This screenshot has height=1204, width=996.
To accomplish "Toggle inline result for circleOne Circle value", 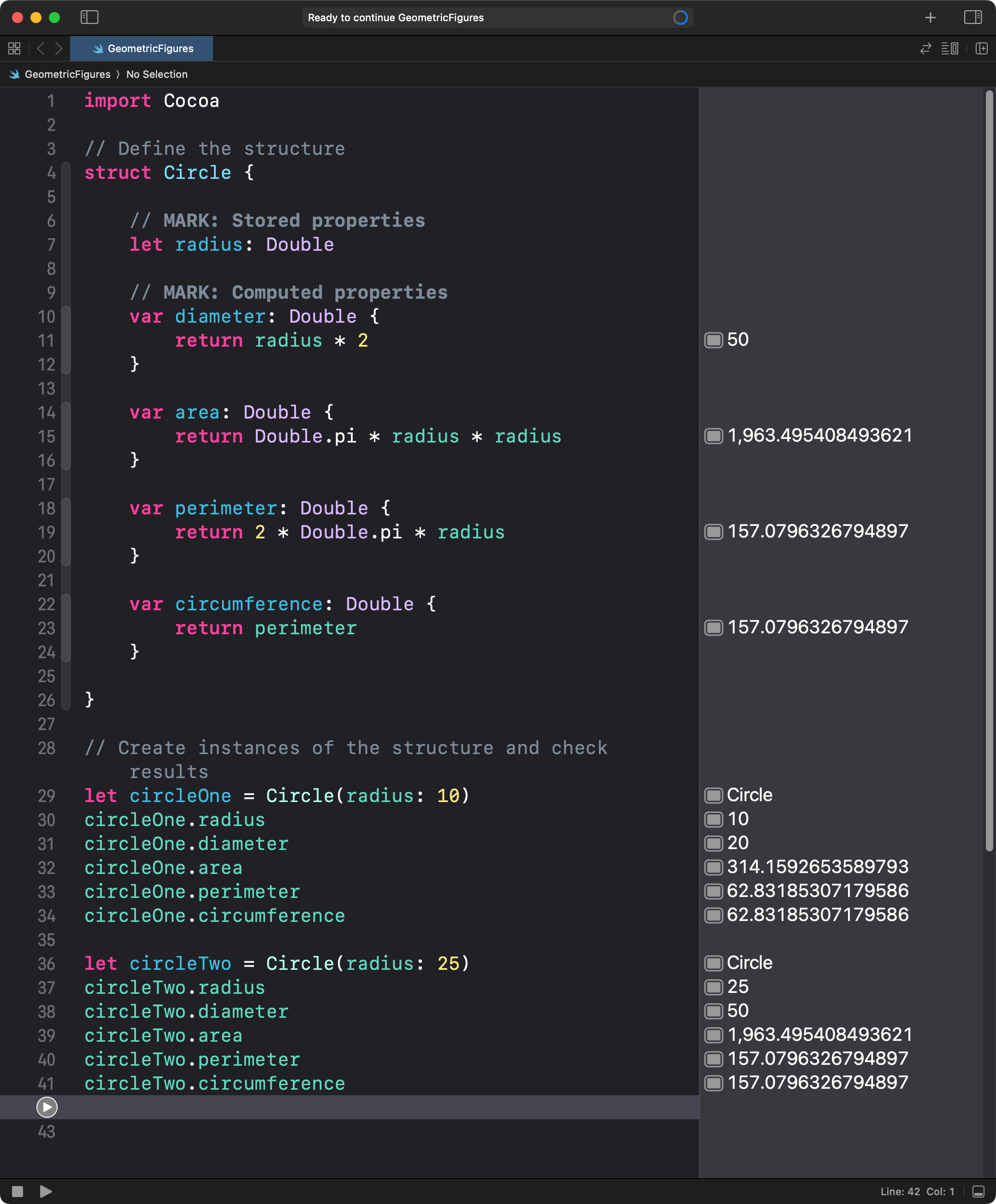I will coord(713,796).
